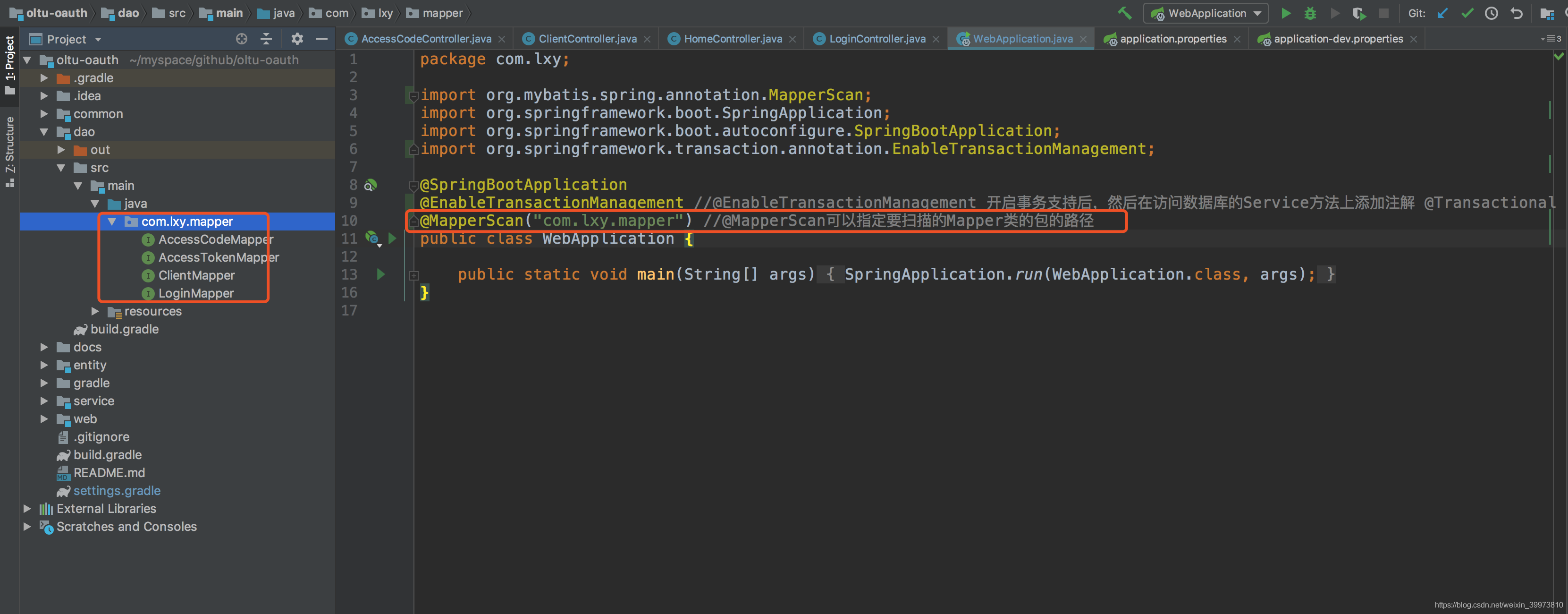The image size is (1568, 614).
Task: Toggle code folding on the imports block
Action: click(413, 95)
